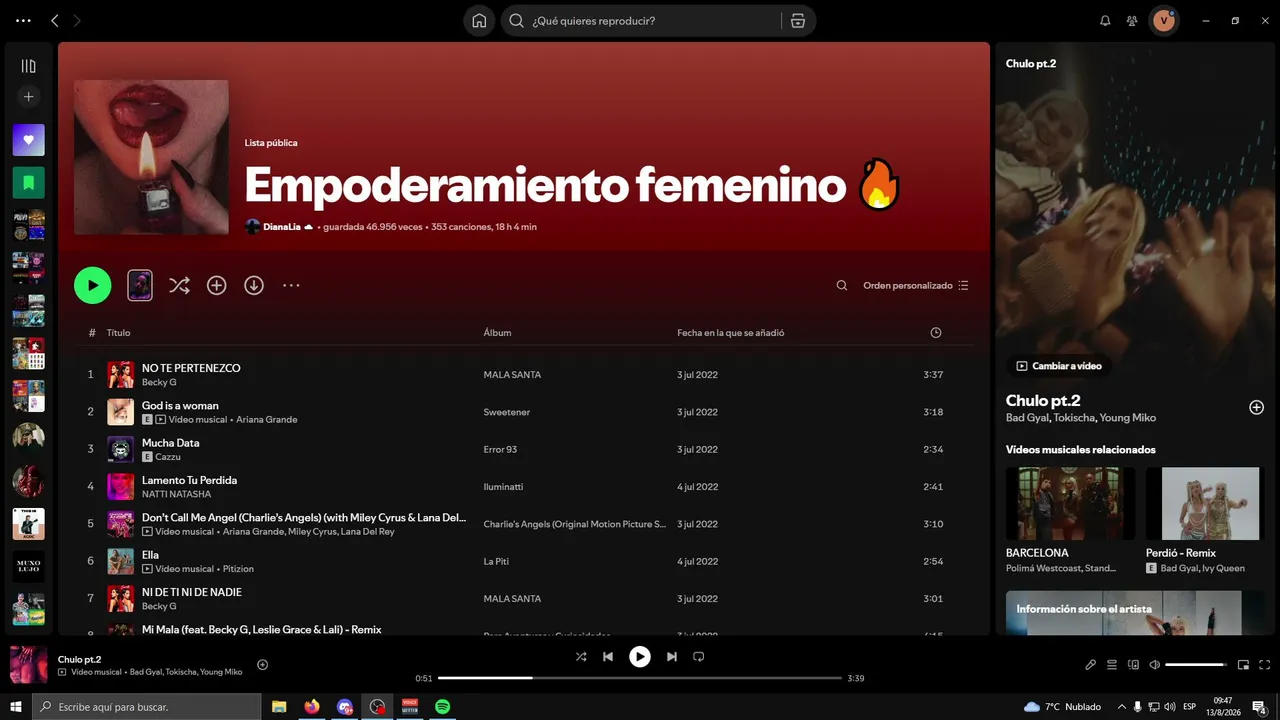Open the queue icon in the player bar
The image size is (1280, 720).
(1112, 665)
